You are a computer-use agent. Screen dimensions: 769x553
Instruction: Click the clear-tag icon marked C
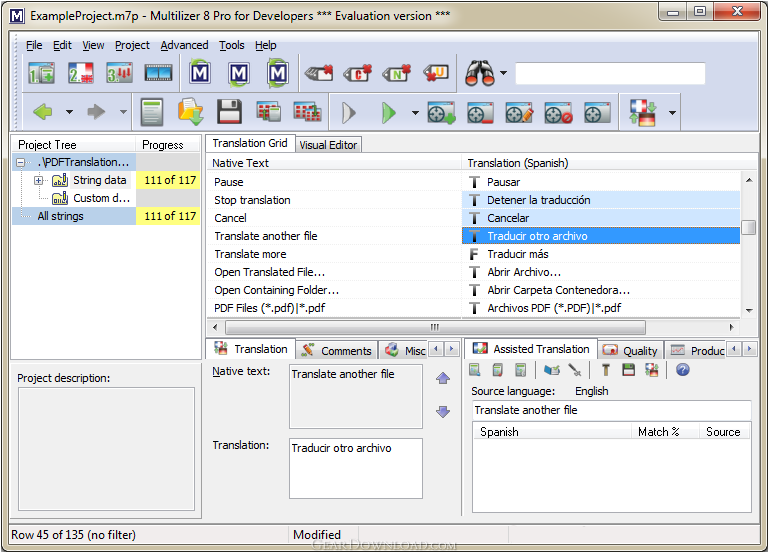(358, 74)
